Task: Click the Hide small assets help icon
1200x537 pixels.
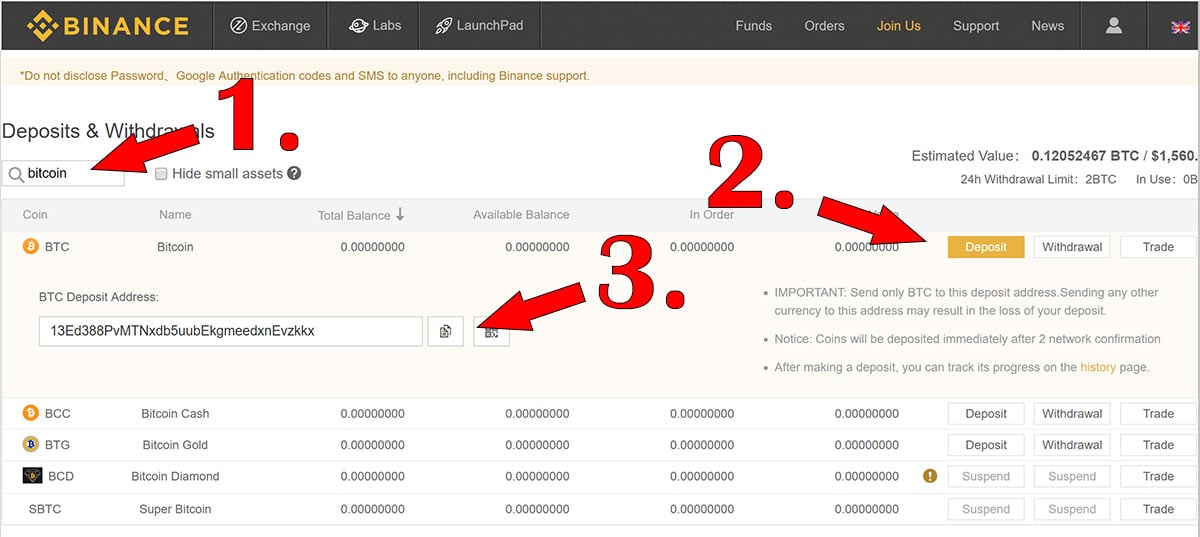Action: coord(294,173)
